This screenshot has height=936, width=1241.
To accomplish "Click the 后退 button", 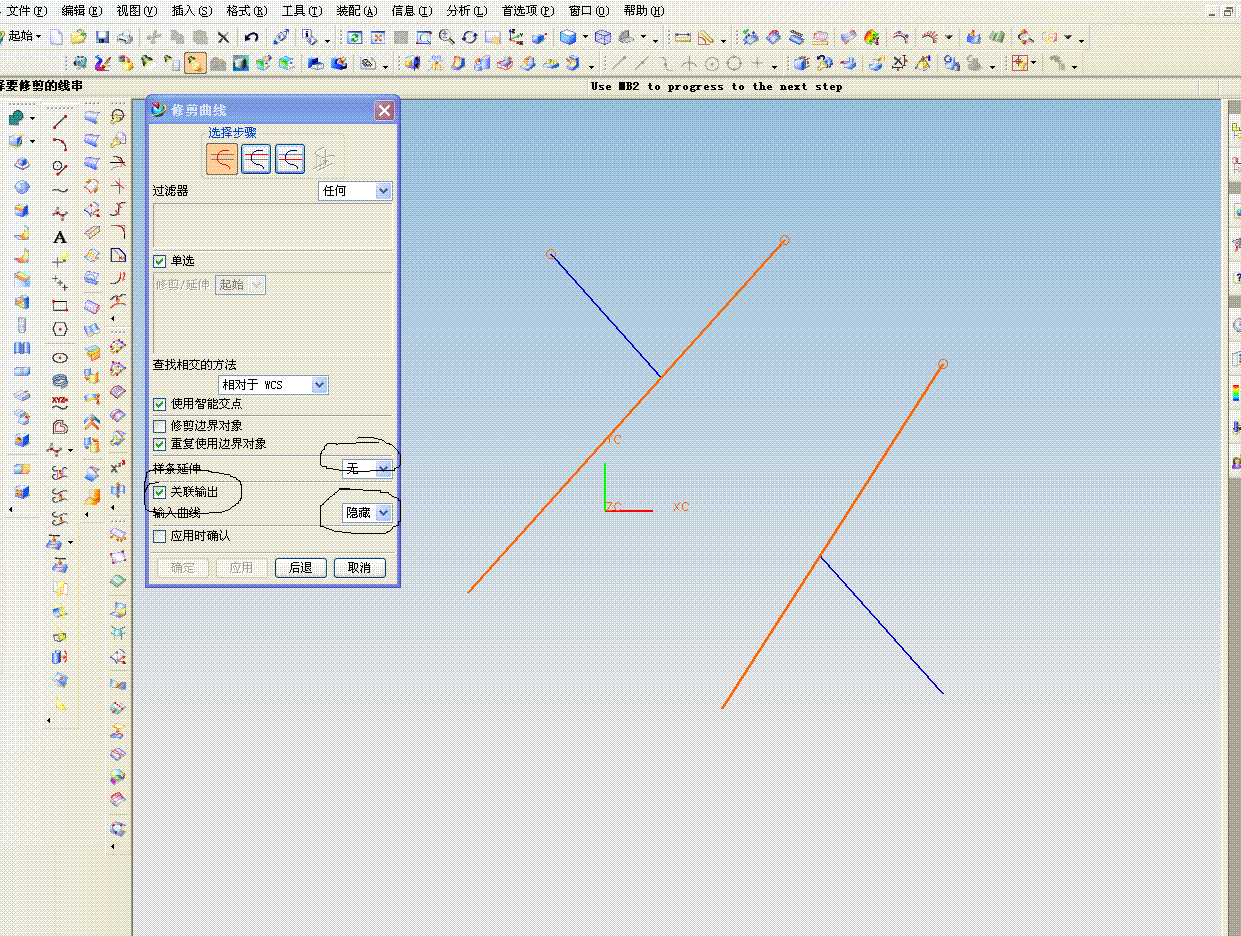I will pyautogui.click(x=301, y=568).
